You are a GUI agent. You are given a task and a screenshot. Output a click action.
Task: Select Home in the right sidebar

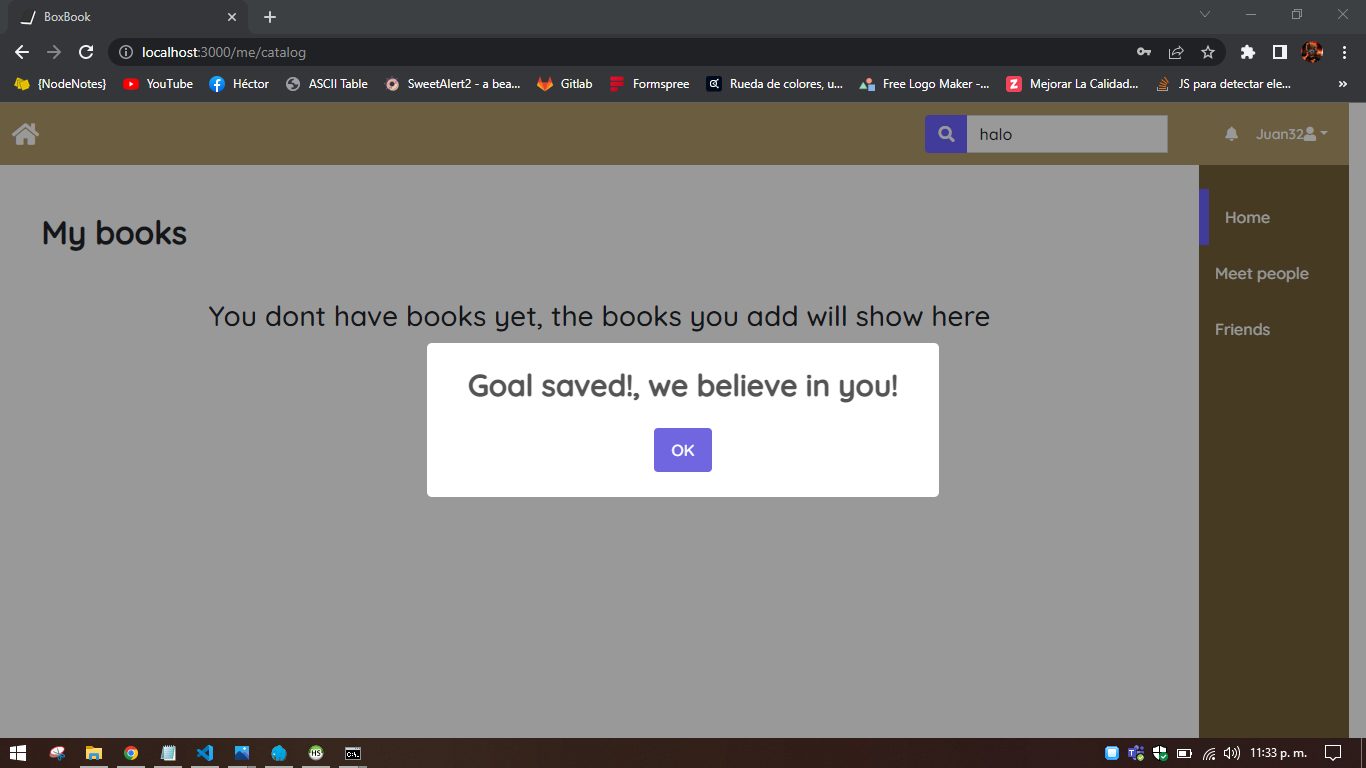point(1247,217)
